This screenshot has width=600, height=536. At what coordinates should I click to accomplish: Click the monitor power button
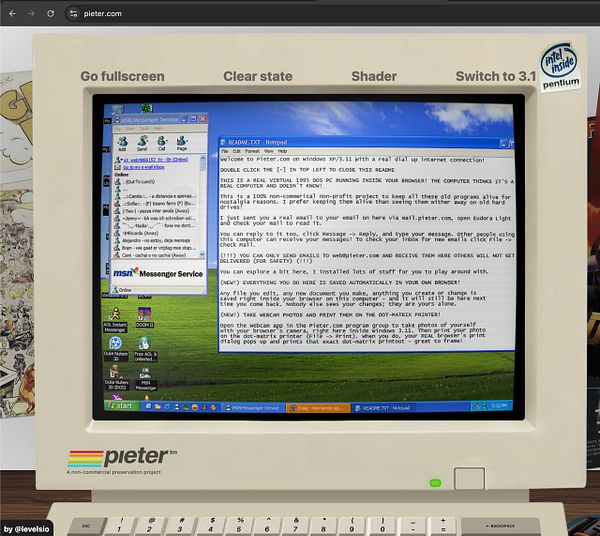click(x=470, y=478)
